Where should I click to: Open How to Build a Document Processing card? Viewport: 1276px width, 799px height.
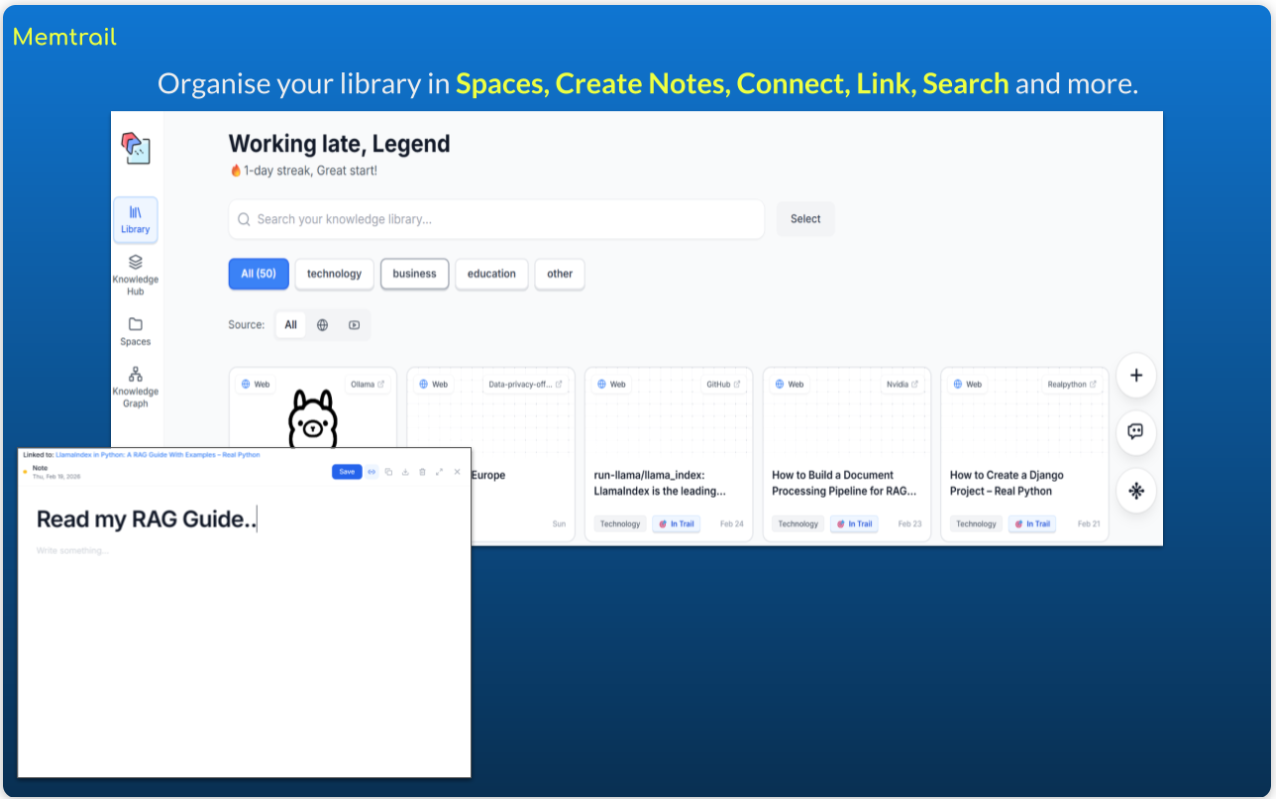coord(844,483)
